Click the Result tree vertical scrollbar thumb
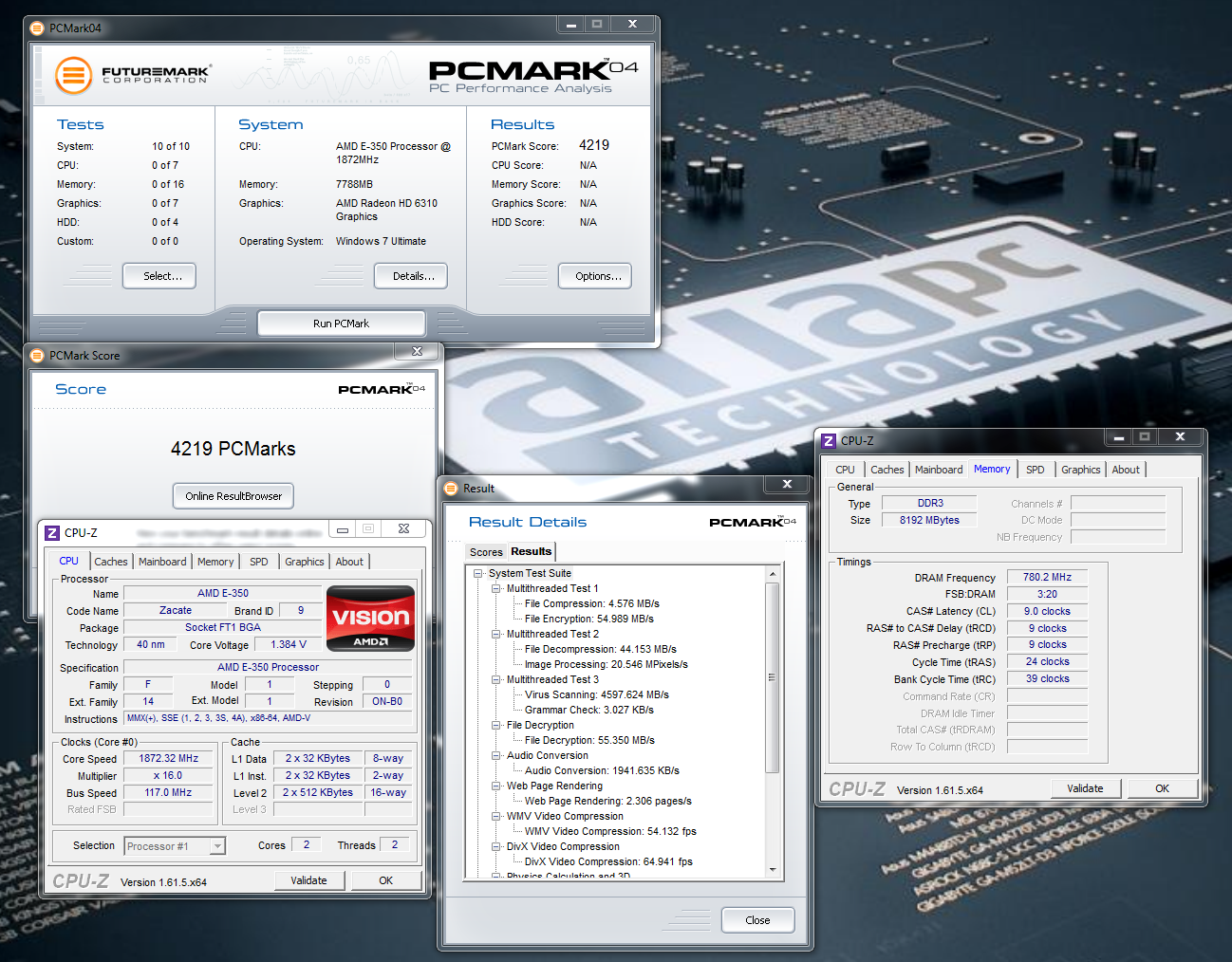This screenshot has width=1232, height=962. point(773,677)
